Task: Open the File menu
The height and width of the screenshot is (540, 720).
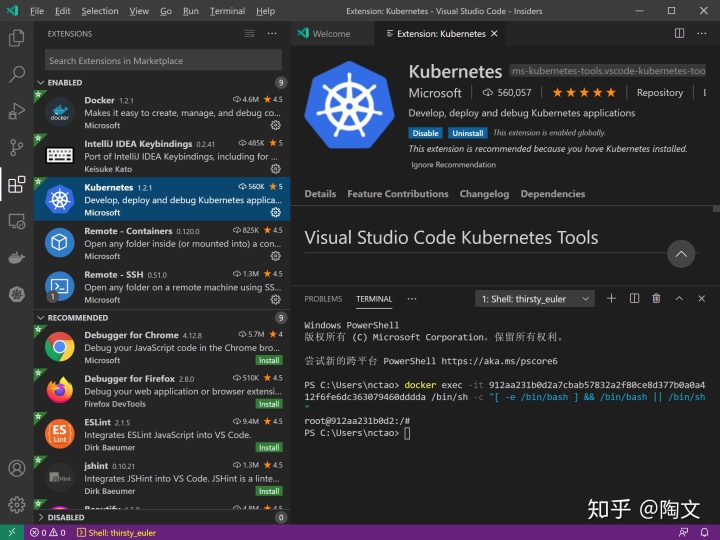Action: click(37, 11)
